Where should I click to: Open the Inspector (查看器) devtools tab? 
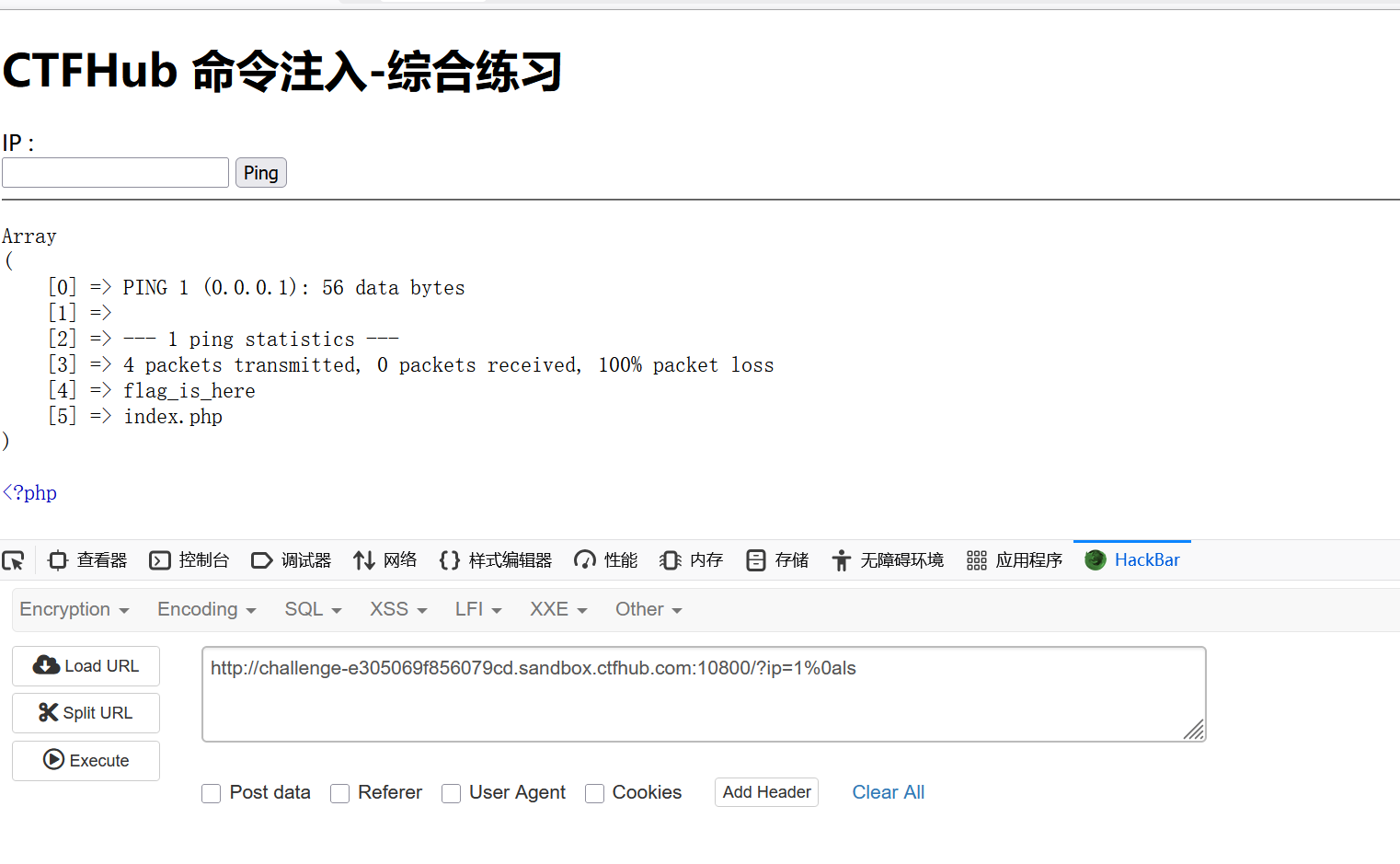point(87,560)
